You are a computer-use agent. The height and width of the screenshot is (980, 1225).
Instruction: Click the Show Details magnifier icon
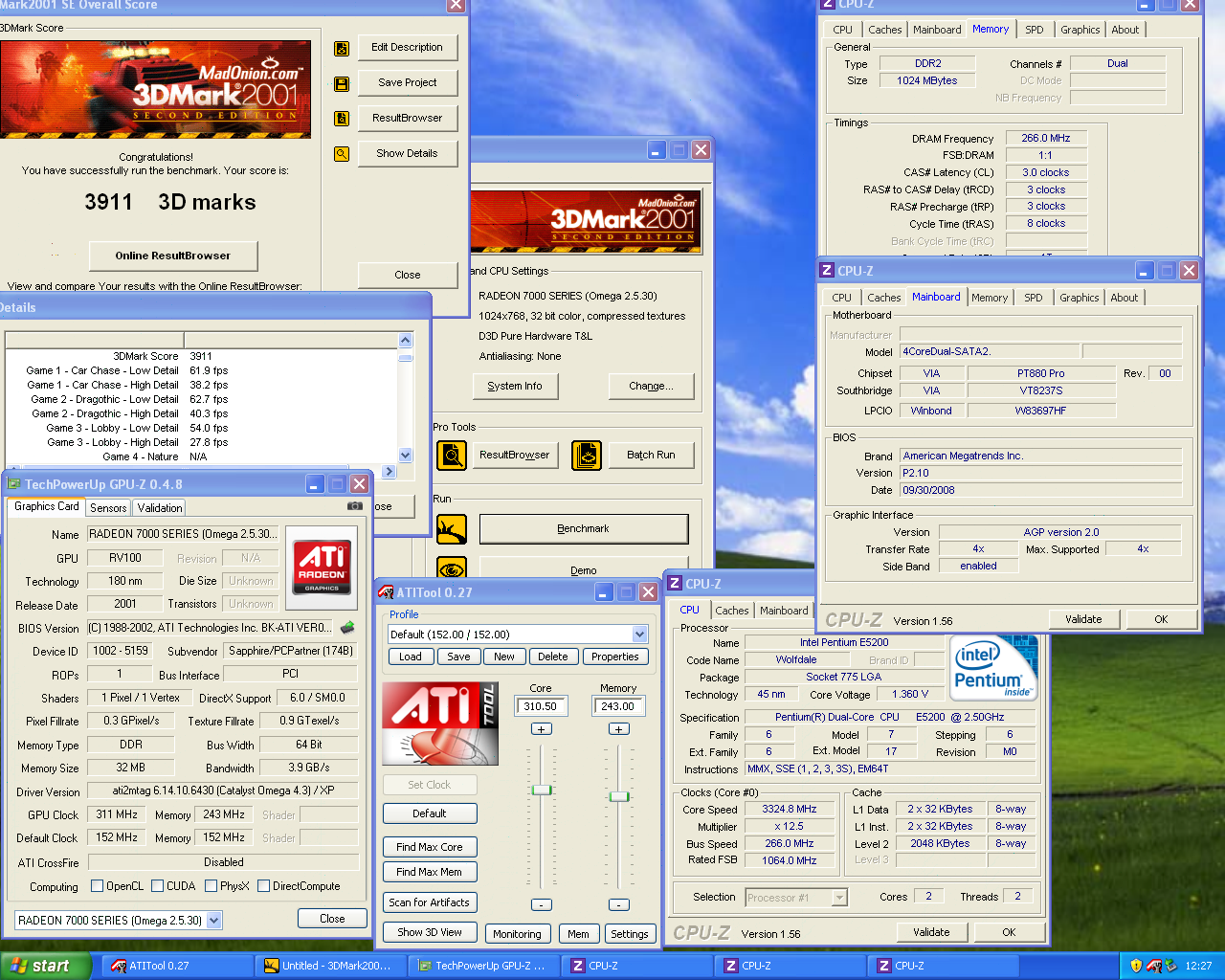(x=342, y=153)
